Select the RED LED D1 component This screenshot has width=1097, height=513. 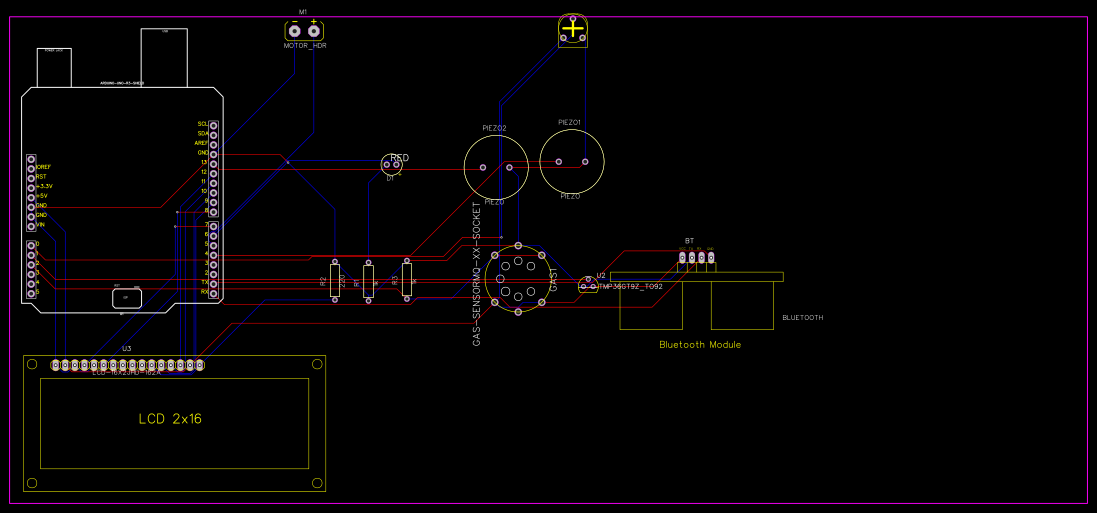click(x=392, y=164)
